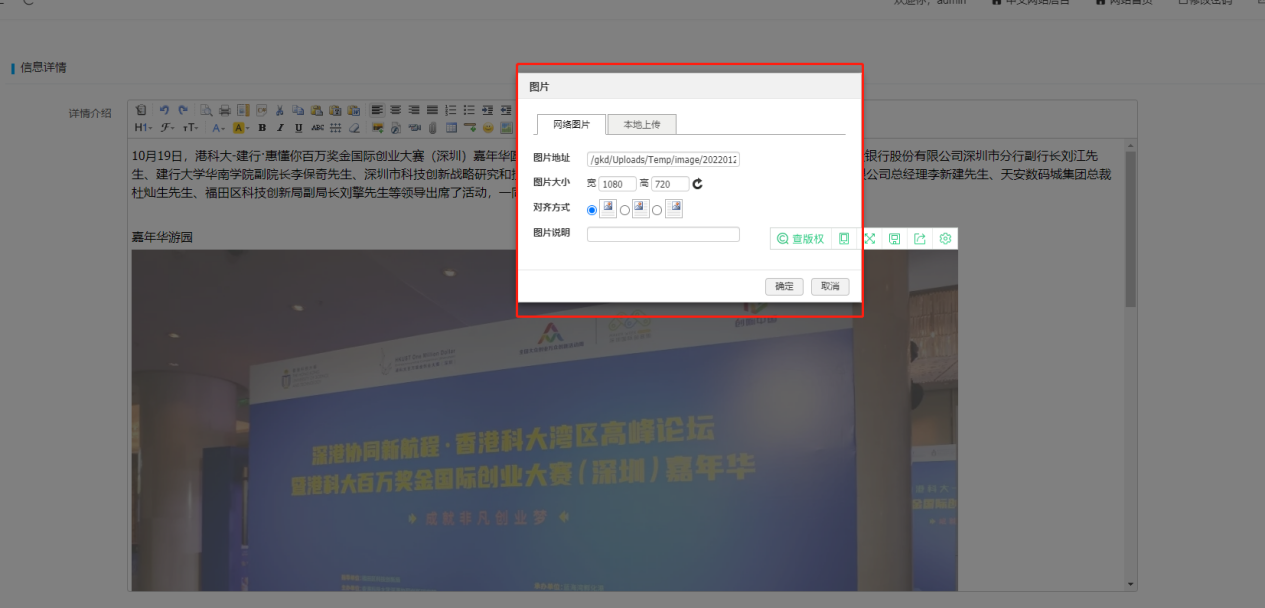
Task: Click the print icon in editor toolbar
Action: coord(225,110)
